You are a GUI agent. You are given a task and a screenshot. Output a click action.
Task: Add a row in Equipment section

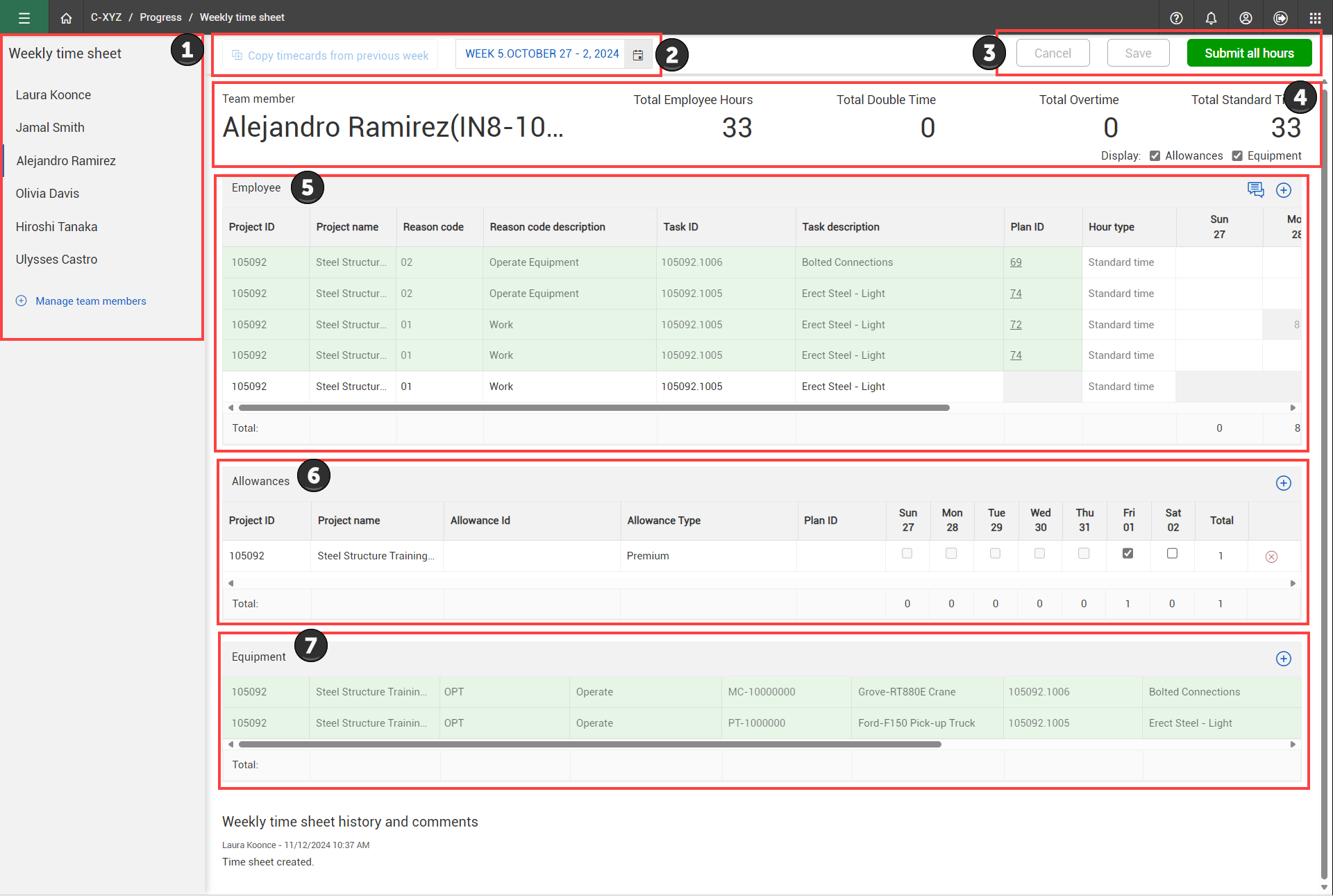(x=1283, y=659)
